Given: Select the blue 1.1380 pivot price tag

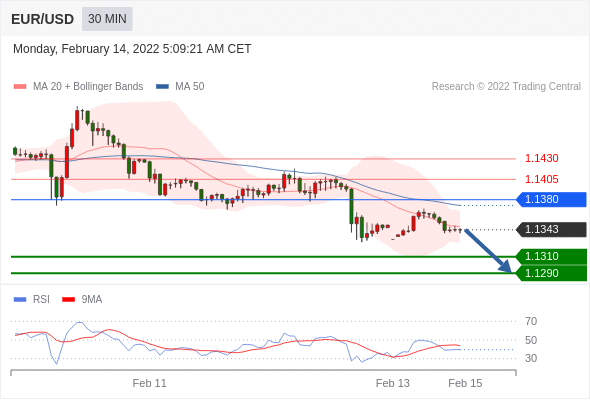Looking at the screenshot, I should pos(551,199).
